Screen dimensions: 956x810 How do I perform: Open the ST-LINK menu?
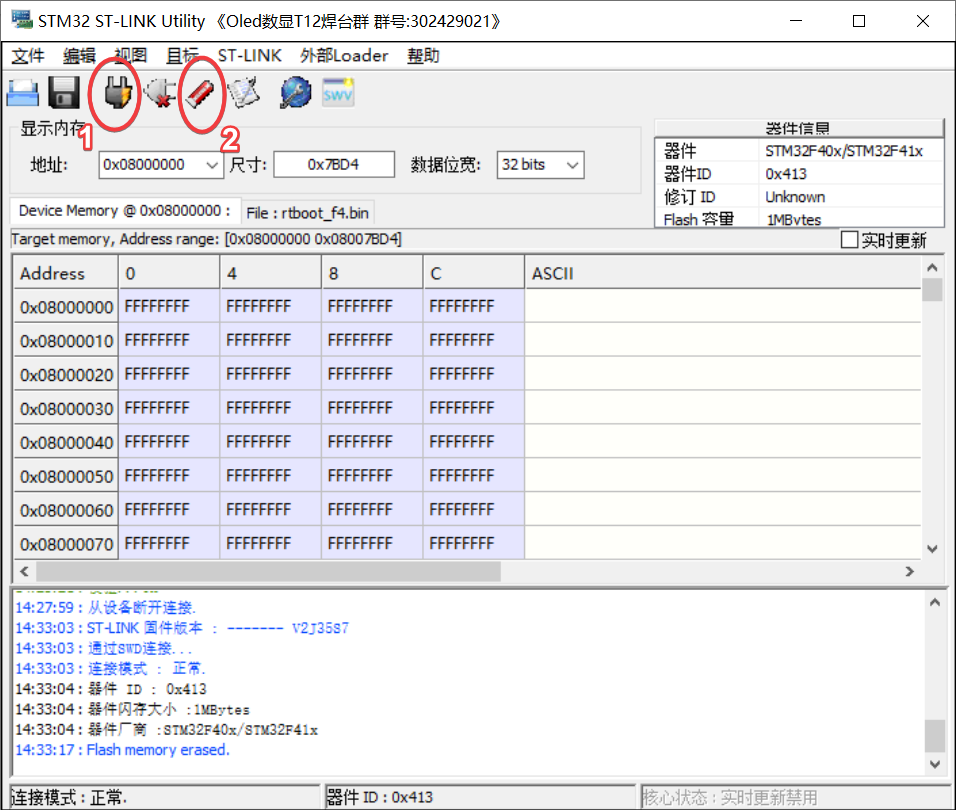(x=249, y=56)
